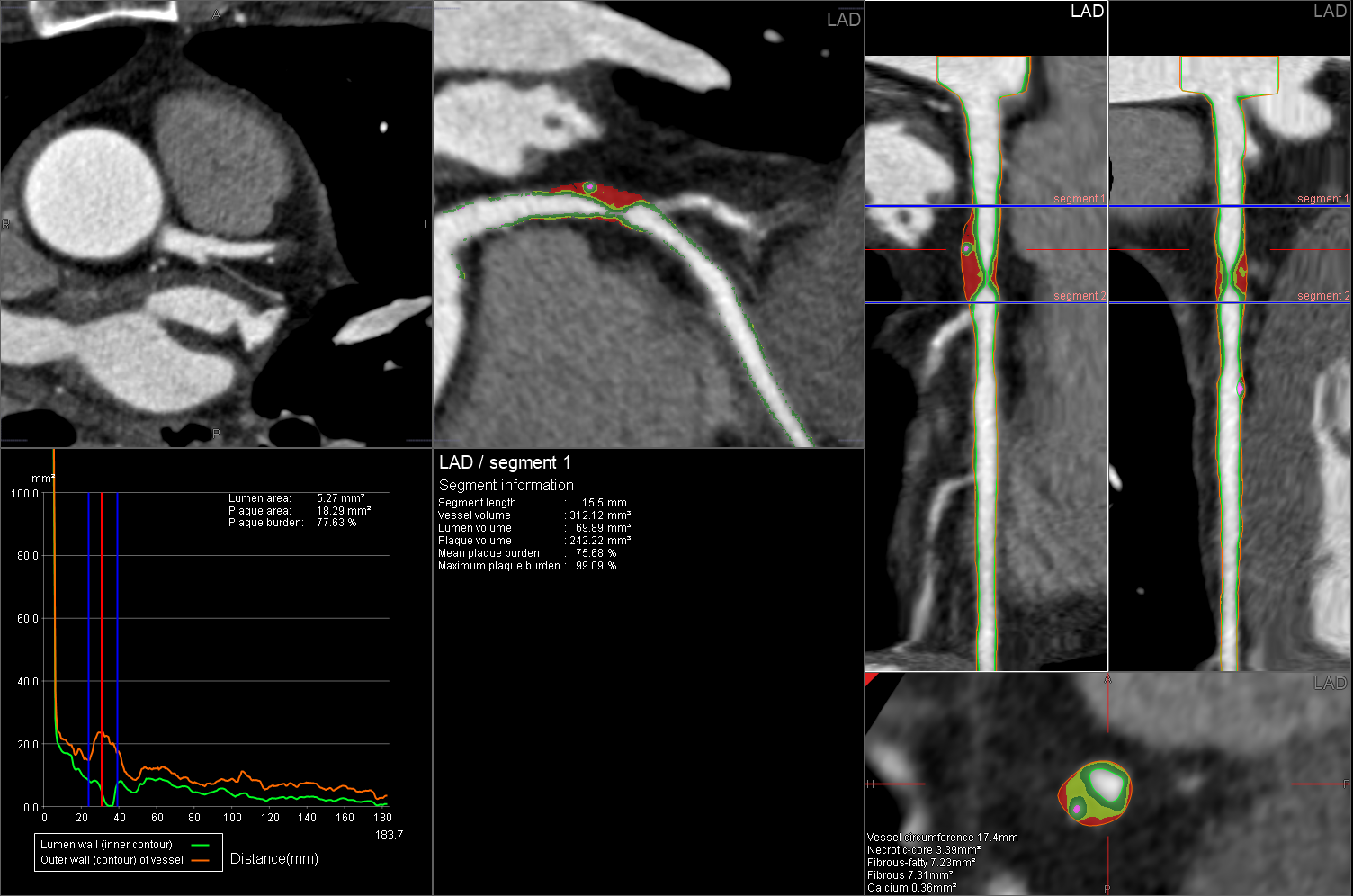Click the LAD label in the cross-section view

(x=1329, y=684)
